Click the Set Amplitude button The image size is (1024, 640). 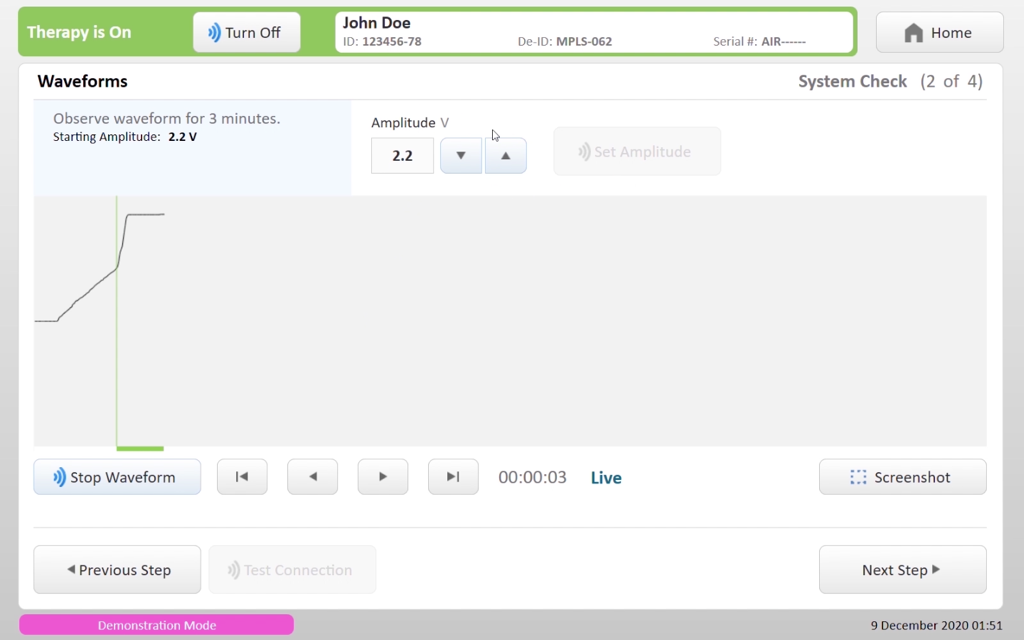tap(637, 152)
